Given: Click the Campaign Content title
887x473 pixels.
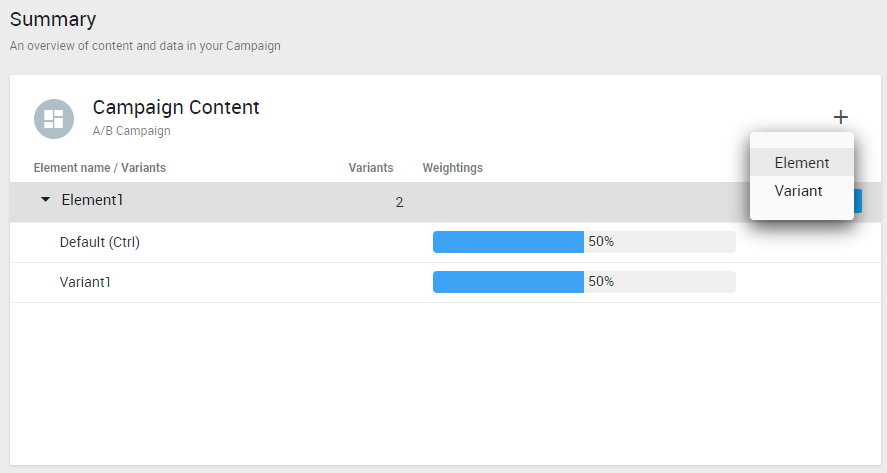Looking at the screenshot, I should (176, 108).
